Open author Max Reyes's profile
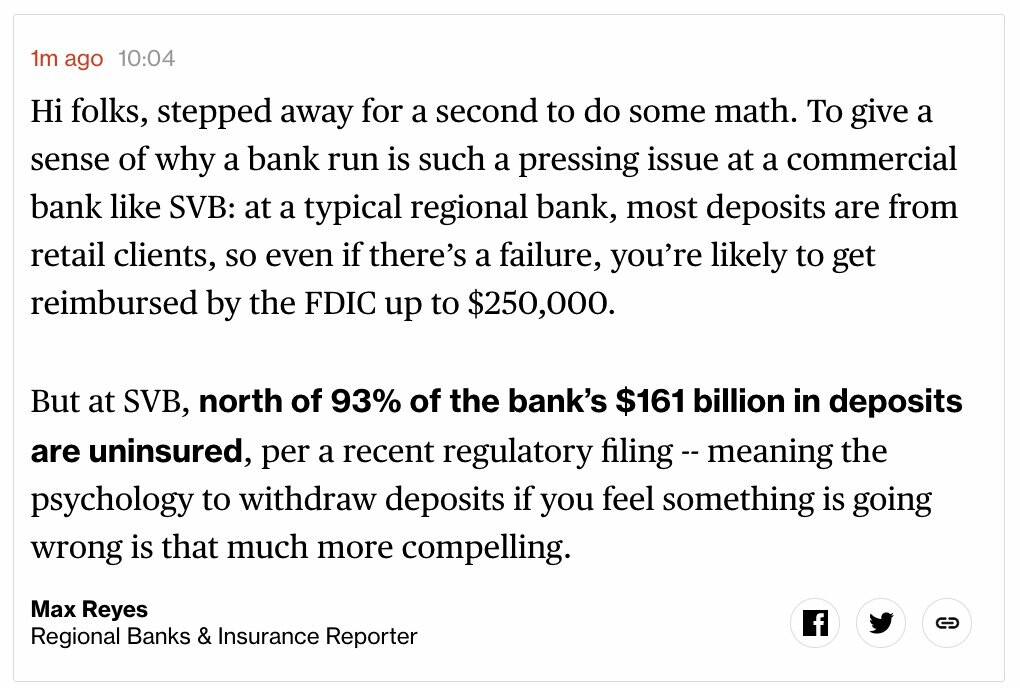This screenshot has width=1020, height=688. click(x=89, y=609)
